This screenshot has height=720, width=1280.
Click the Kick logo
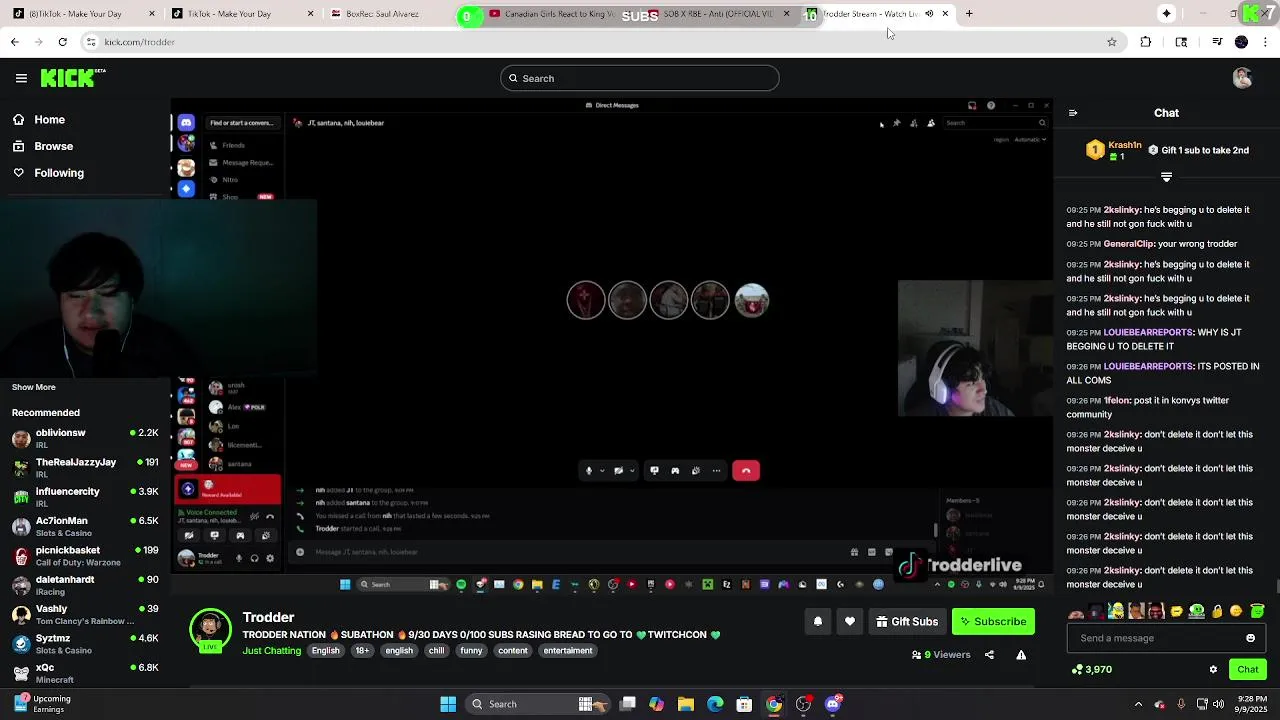(x=72, y=78)
